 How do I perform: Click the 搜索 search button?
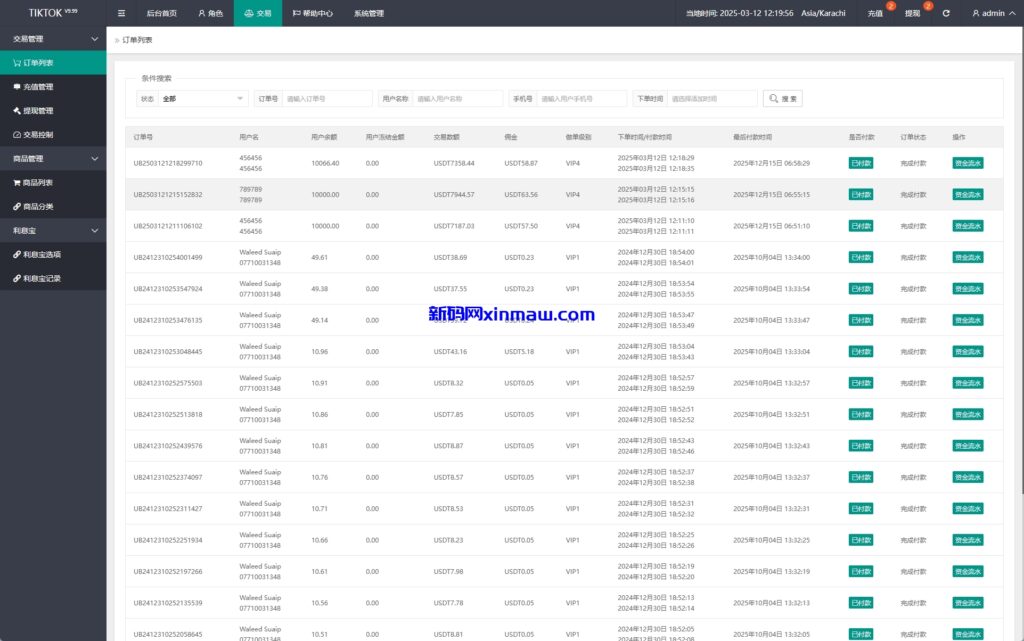point(783,99)
